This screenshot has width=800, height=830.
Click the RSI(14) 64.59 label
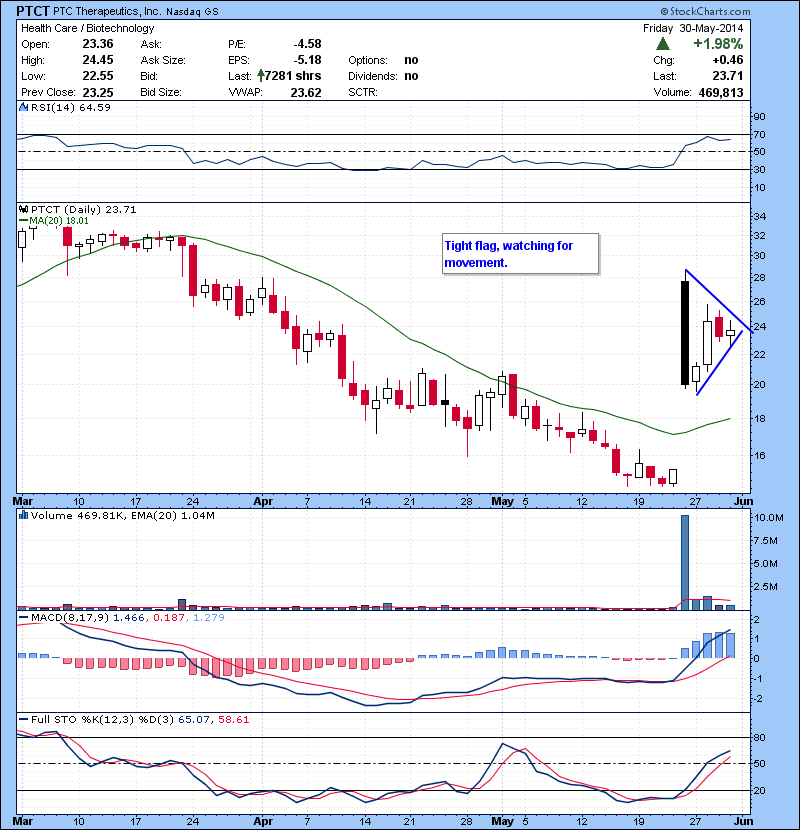pyautogui.click(x=71, y=107)
